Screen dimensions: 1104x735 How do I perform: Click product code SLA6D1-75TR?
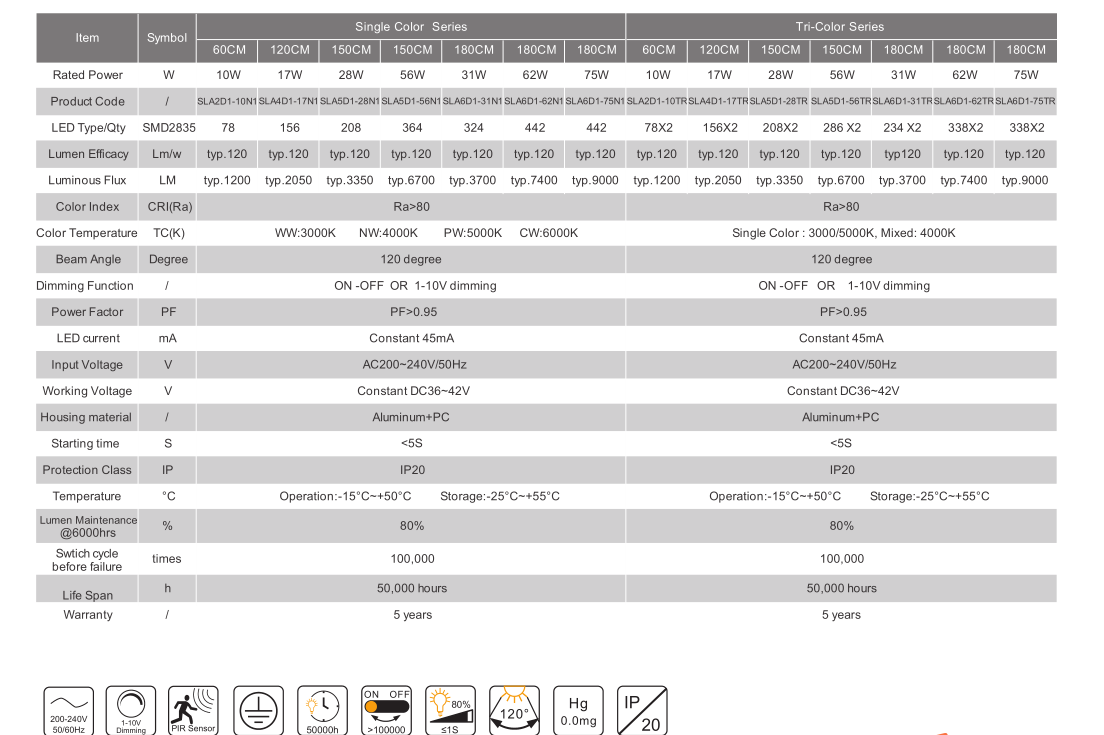pyautogui.click(x=1025, y=101)
